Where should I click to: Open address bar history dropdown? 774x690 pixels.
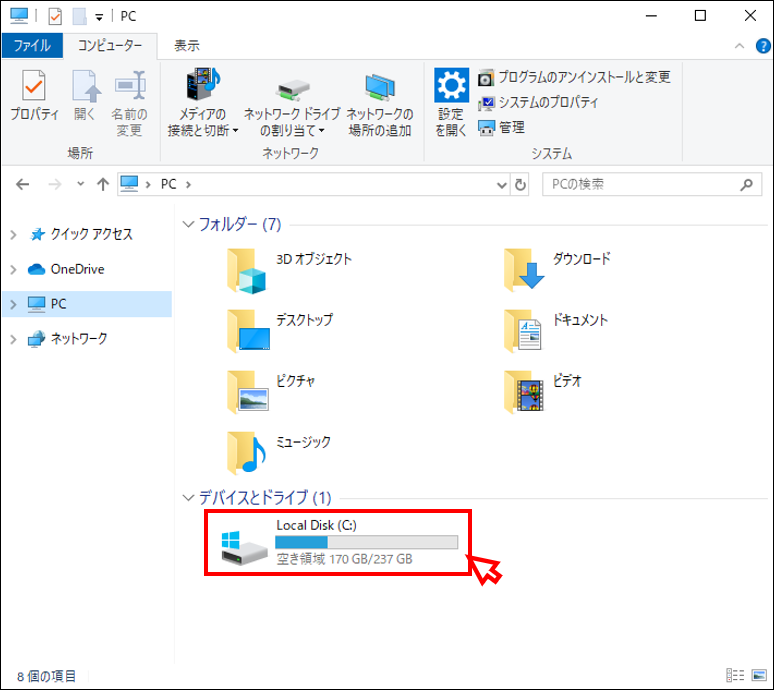coord(502,185)
